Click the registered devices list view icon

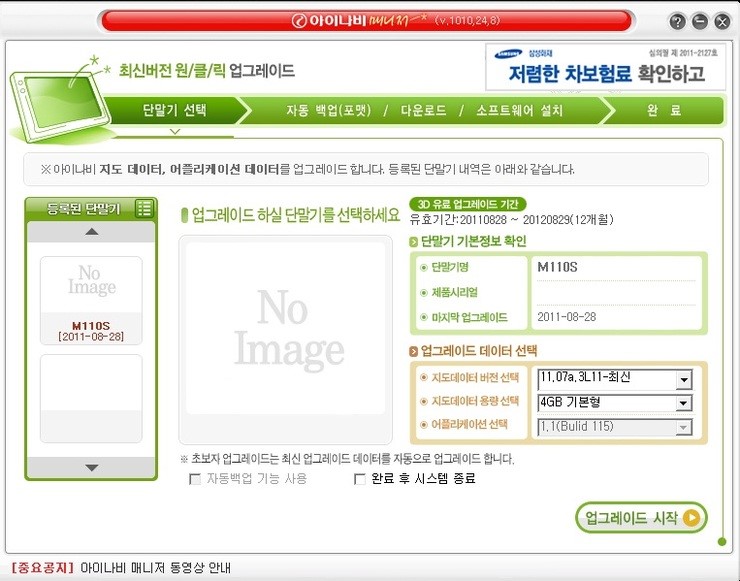[x=144, y=208]
